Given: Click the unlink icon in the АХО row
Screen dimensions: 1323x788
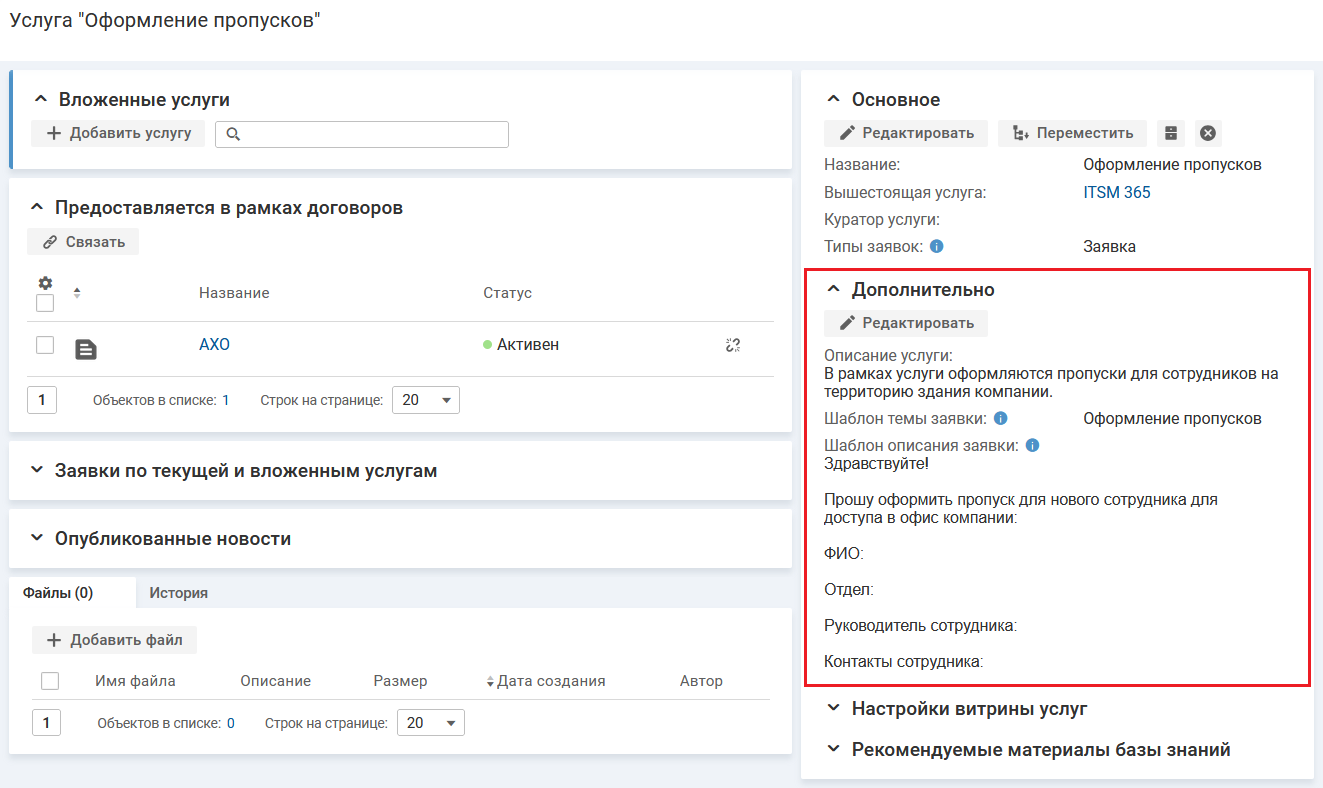Looking at the screenshot, I should point(732,345).
